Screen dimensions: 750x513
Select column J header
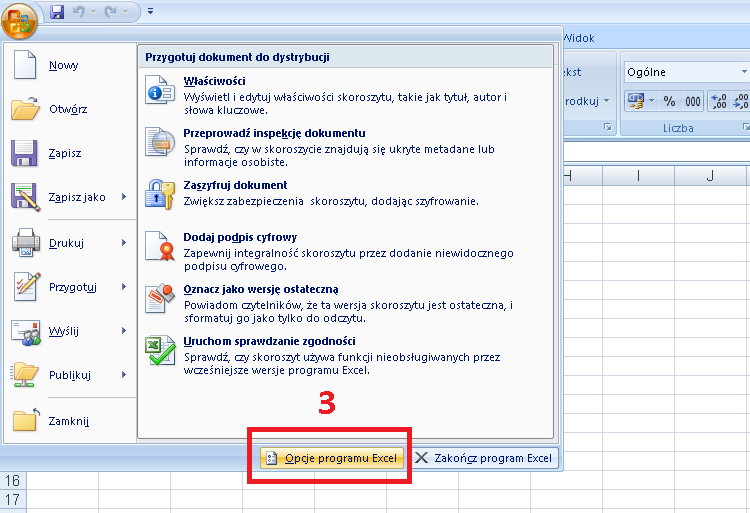coord(710,175)
